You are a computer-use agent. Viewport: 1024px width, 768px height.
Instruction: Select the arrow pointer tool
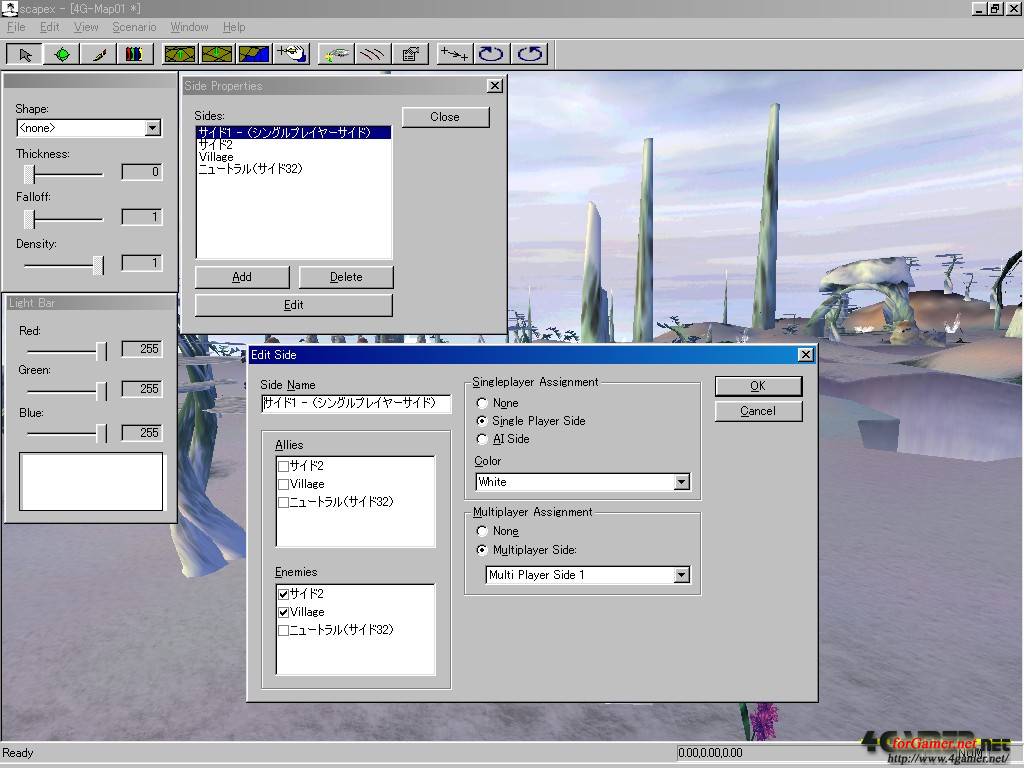pos(25,54)
